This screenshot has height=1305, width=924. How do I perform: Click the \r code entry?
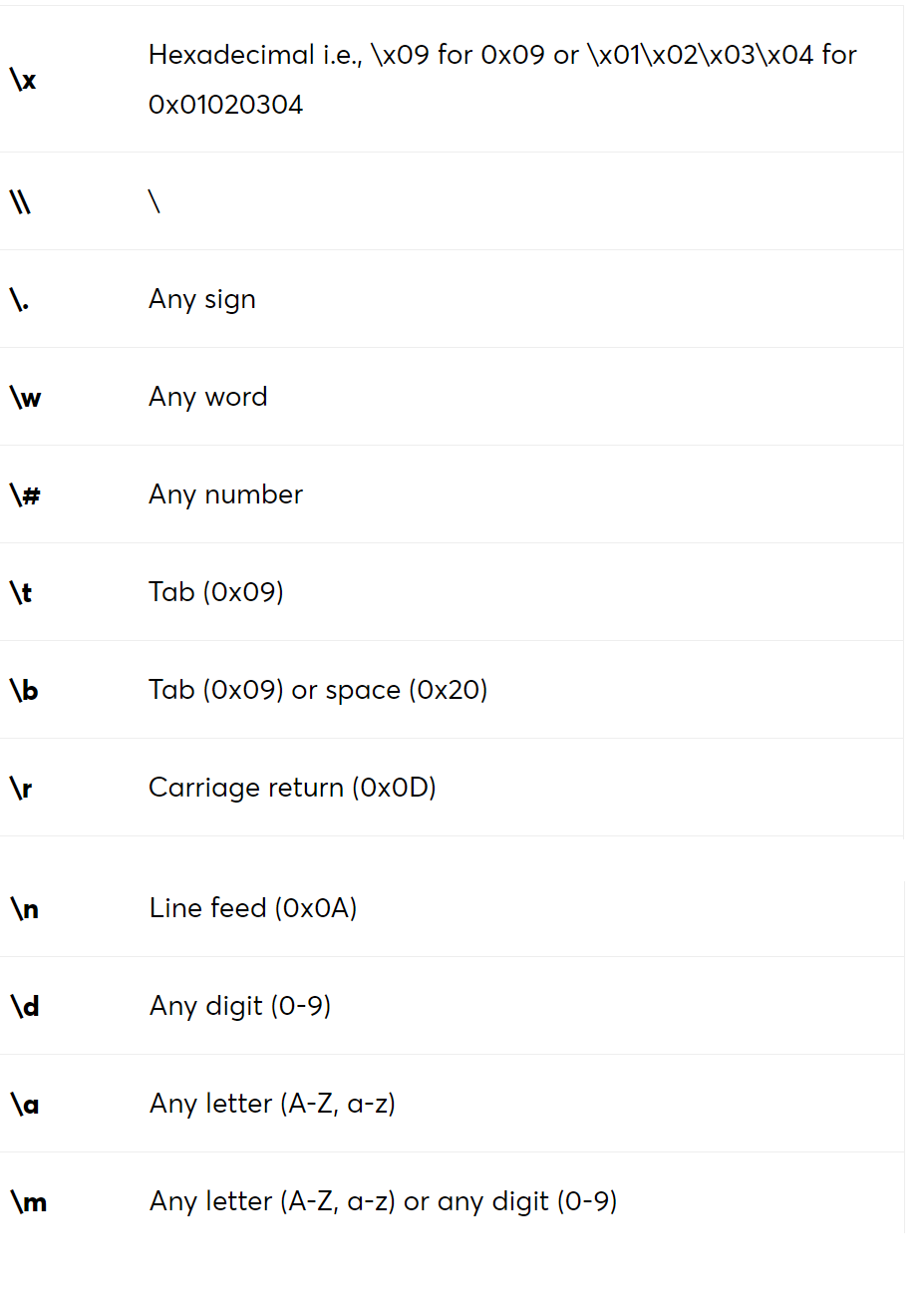(21, 788)
